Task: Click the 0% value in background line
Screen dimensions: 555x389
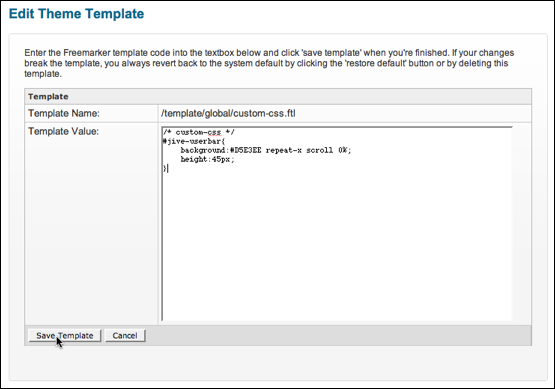Action: [344, 150]
